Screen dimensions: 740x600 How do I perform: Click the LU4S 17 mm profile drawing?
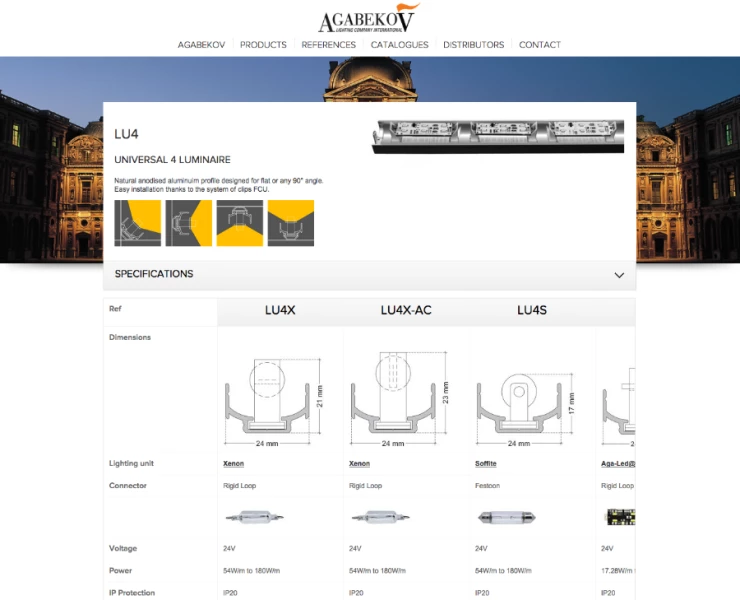[526, 409]
